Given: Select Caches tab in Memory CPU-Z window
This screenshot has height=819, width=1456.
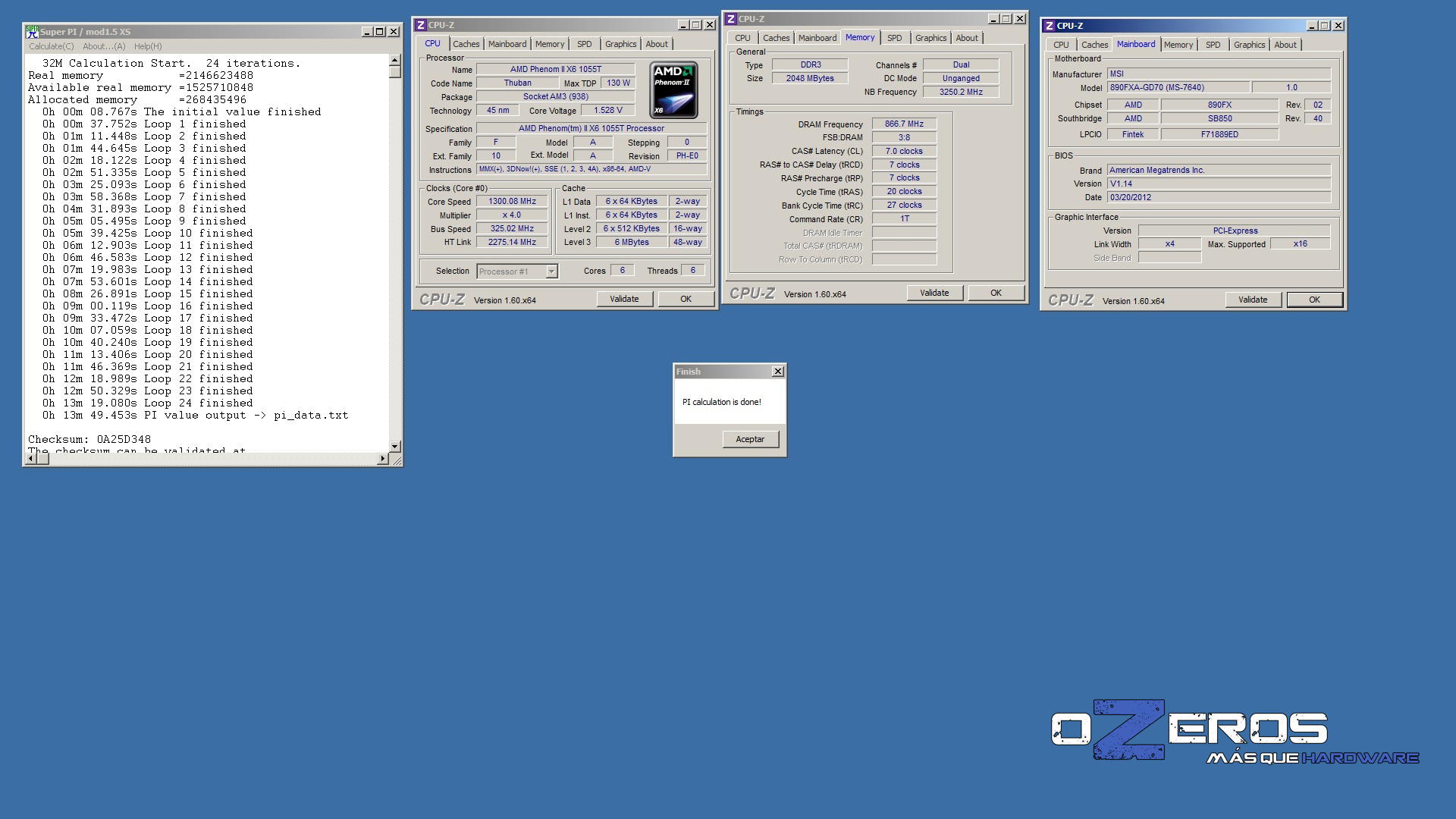Looking at the screenshot, I should 777,38.
